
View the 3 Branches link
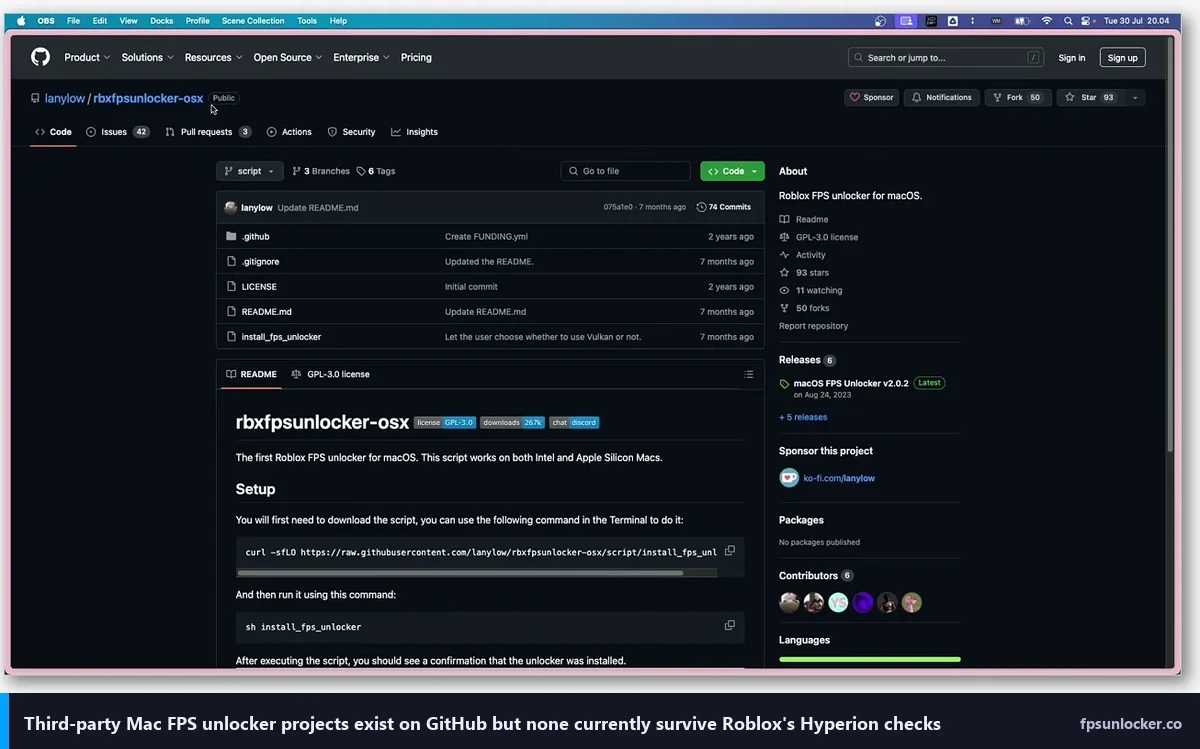321,171
